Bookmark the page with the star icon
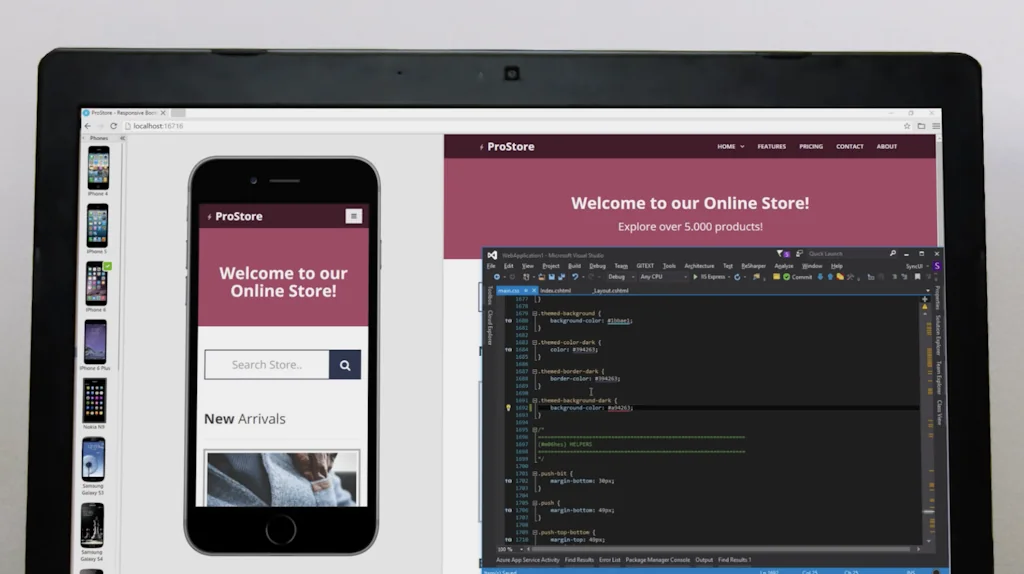 click(x=906, y=126)
